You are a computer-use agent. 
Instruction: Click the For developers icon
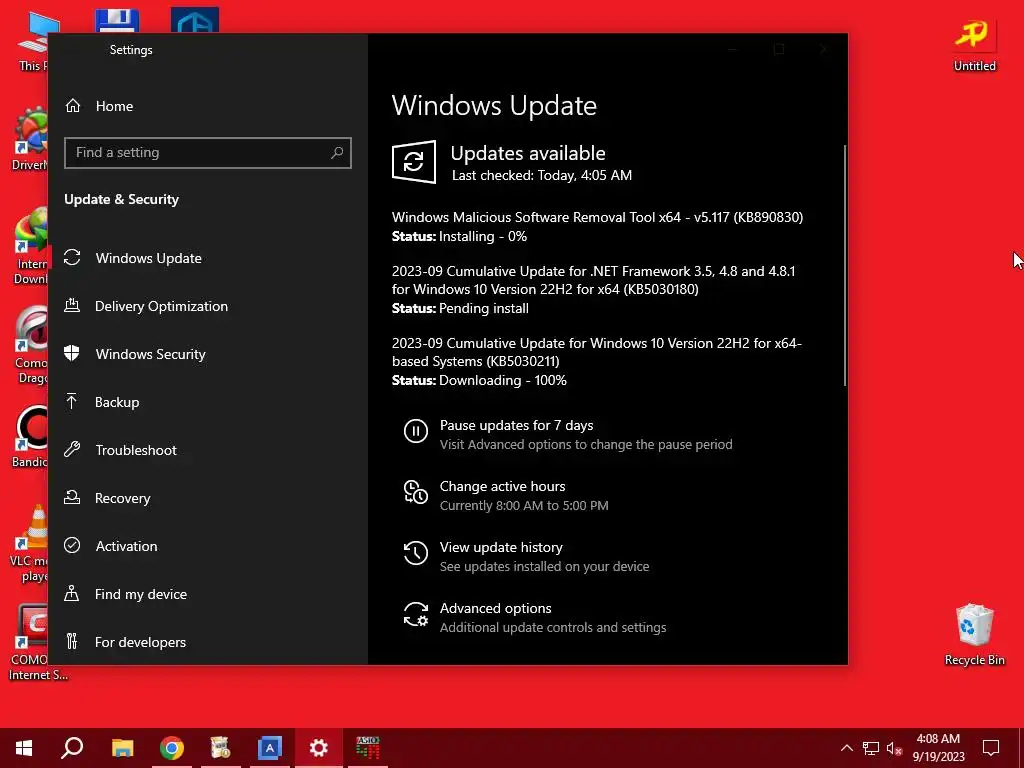click(72, 641)
